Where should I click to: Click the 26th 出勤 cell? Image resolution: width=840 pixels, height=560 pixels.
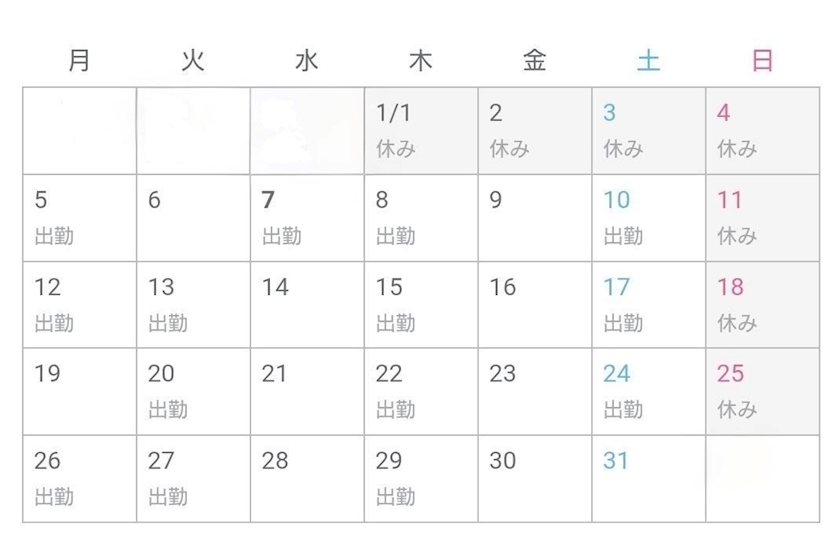79,479
